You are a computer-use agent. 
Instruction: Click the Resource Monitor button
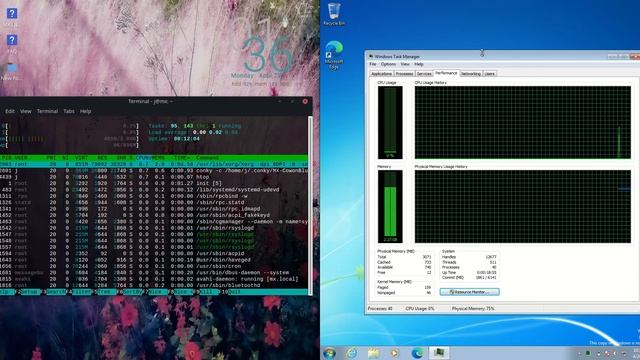(x=469, y=292)
